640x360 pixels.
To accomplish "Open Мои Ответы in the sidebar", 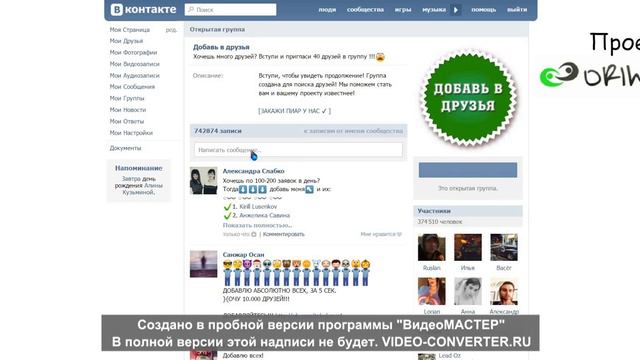I will 127,121.
